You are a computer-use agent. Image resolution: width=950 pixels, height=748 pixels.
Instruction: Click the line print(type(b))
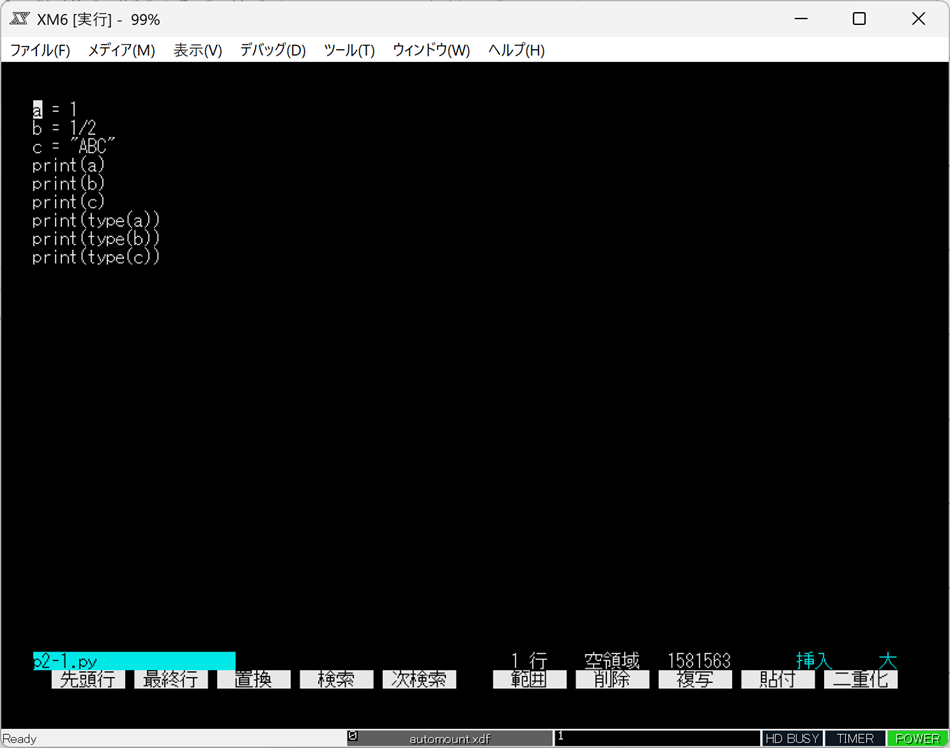click(96, 239)
